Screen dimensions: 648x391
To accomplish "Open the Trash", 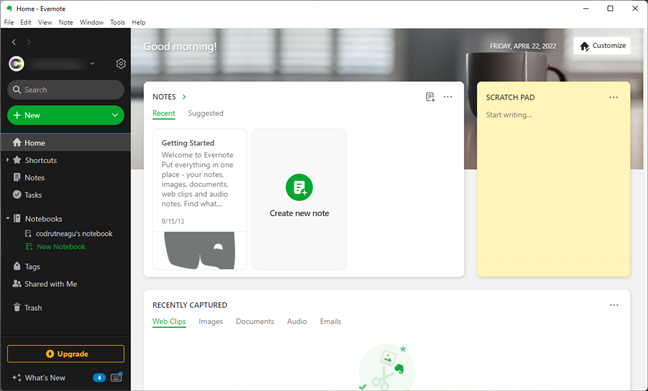I will click(x=33, y=308).
